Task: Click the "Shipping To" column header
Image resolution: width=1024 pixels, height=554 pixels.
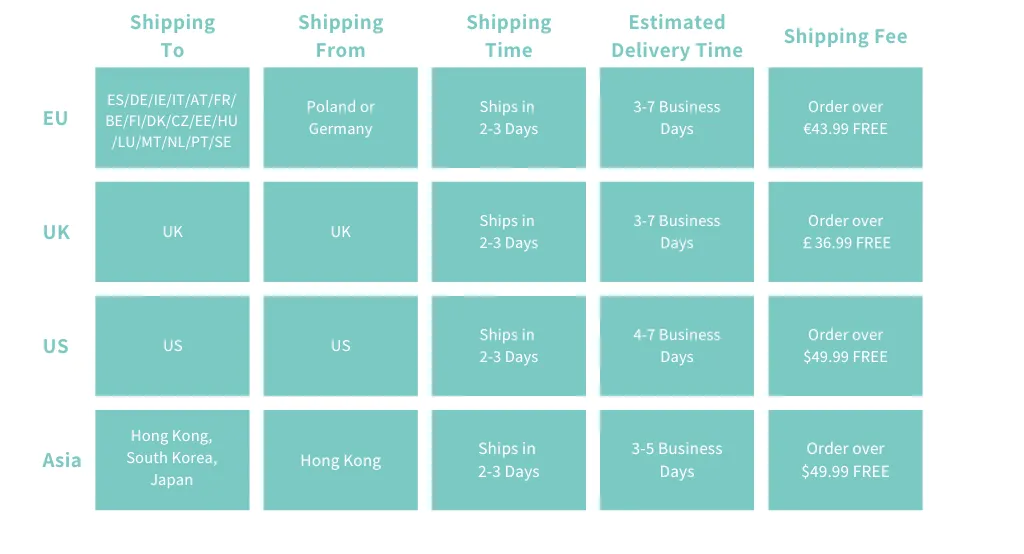Action: coord(172,36)
